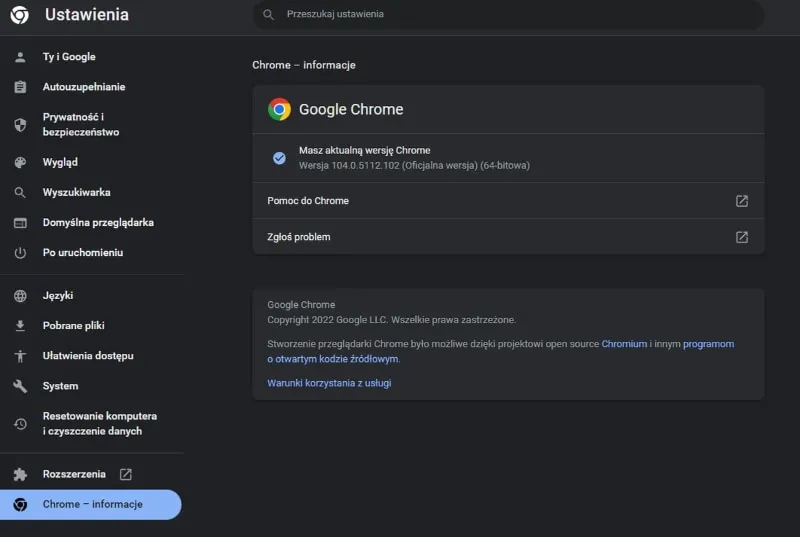Viewport: 800px width, 537px height.
Task: Click the Copyright 2022 Google LLC text
Action: [x=391, y=320]
